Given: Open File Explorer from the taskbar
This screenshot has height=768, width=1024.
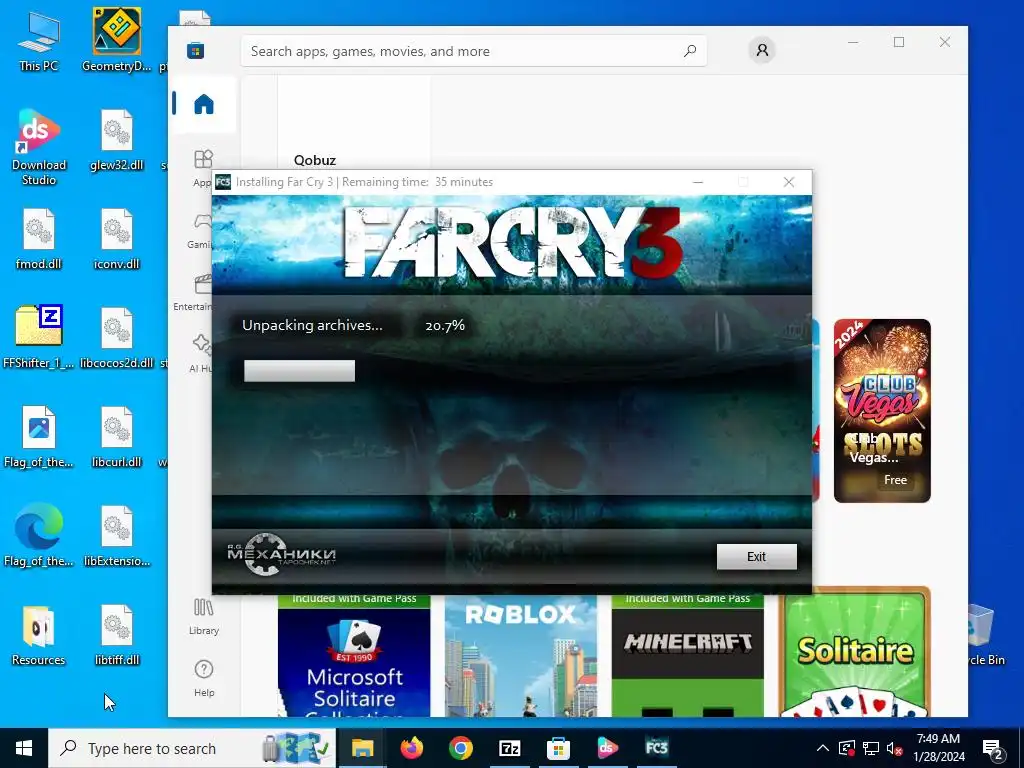Looking at the screenshot, I should coord(362,748).
